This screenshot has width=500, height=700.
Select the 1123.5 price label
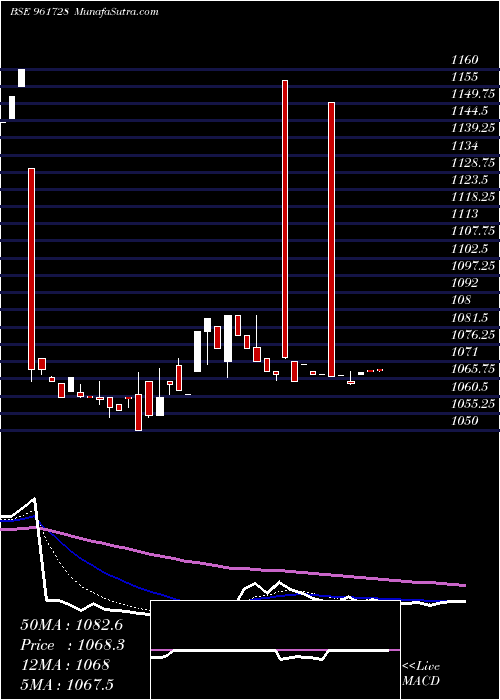pyautogui.click(x=470, y=180)
